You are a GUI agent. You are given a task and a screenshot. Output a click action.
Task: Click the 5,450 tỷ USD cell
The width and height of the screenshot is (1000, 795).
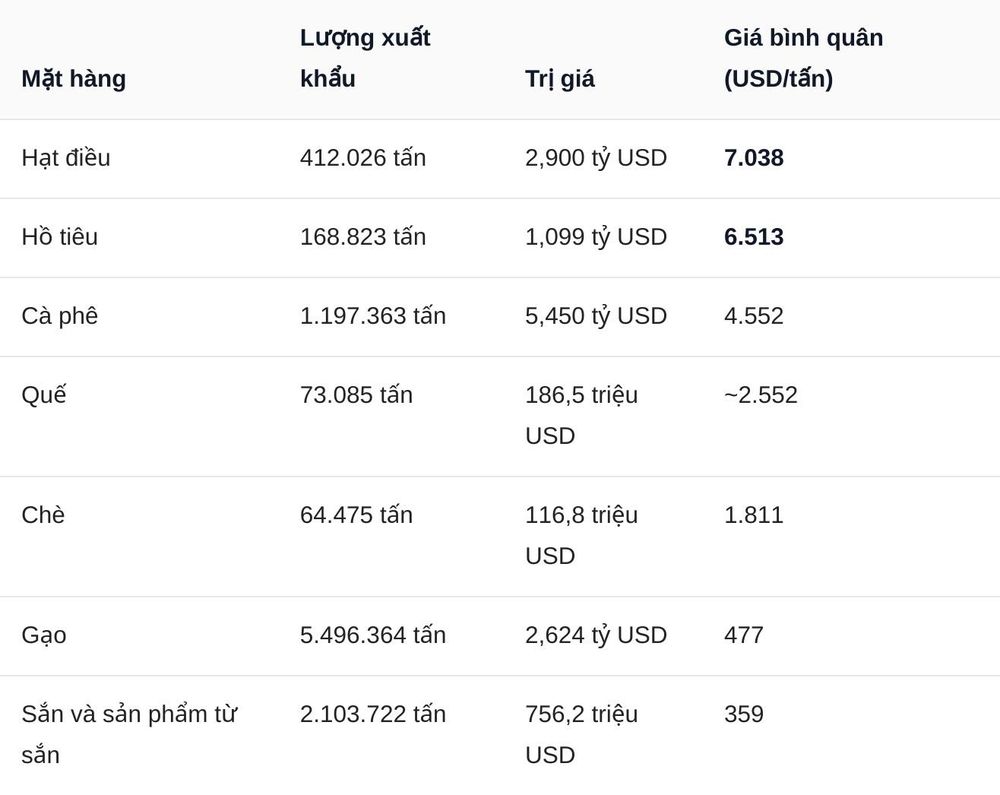[596, 316]
